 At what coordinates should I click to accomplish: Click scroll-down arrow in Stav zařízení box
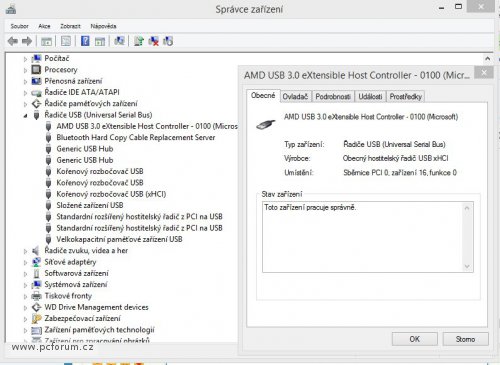tap(467, 266)
